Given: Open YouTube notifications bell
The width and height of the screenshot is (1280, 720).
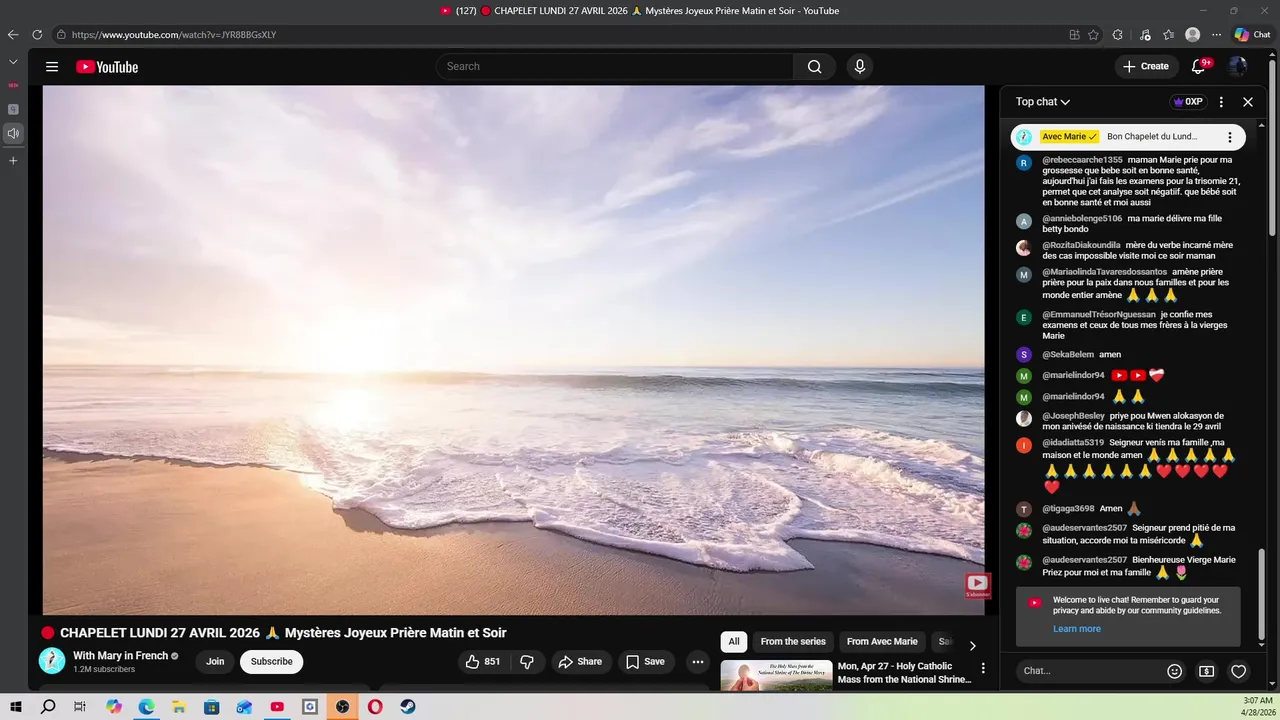Looking at the screenshot, I should click(x=1199, y=66).
